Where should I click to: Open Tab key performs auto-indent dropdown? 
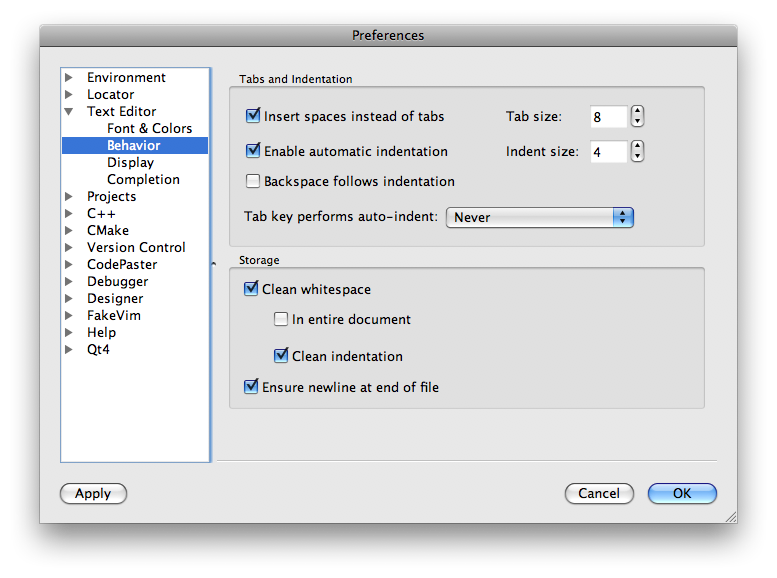[x=539, y=217]
